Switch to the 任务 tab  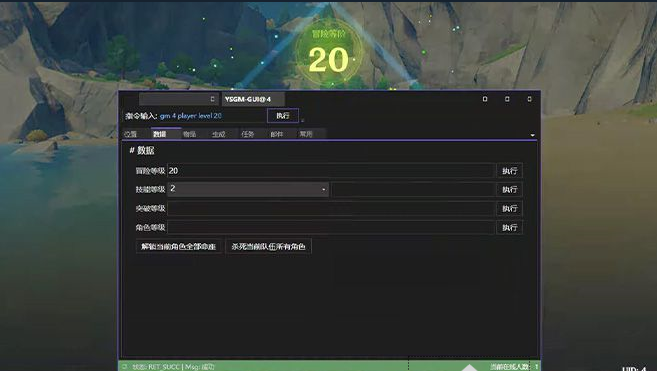tap(248, 134)
